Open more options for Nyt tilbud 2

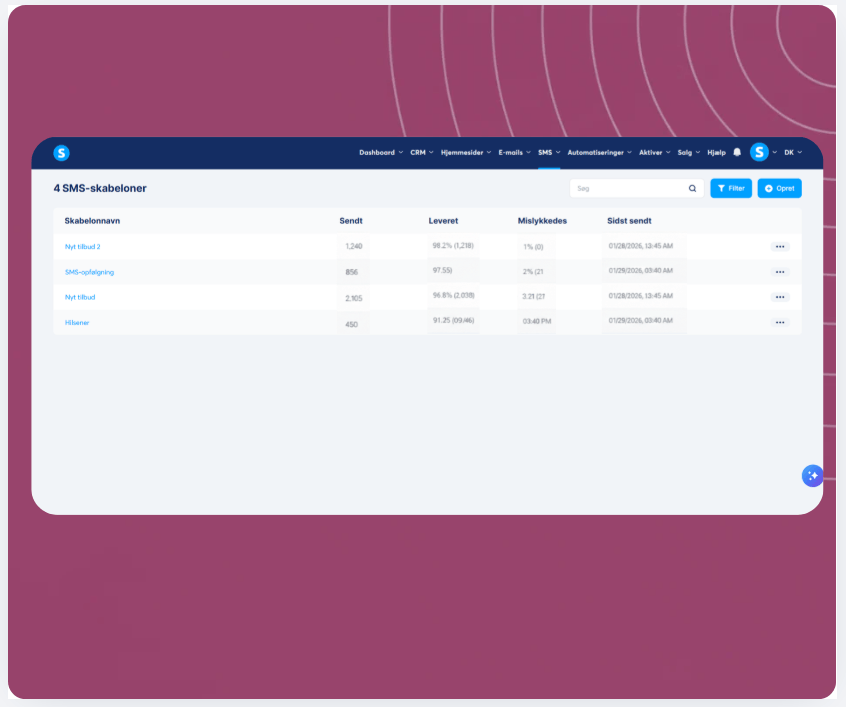click(780, 247)
